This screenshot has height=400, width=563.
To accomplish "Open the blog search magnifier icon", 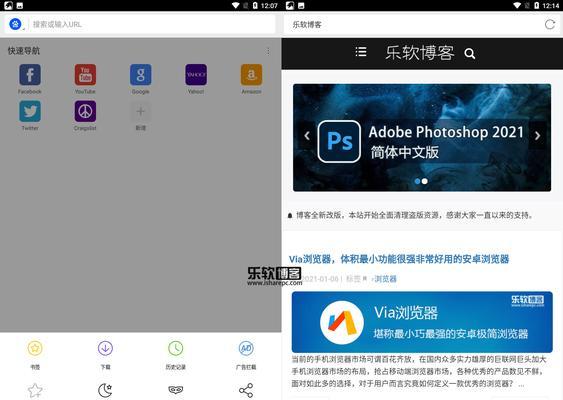I will click(x=470, y=54).
